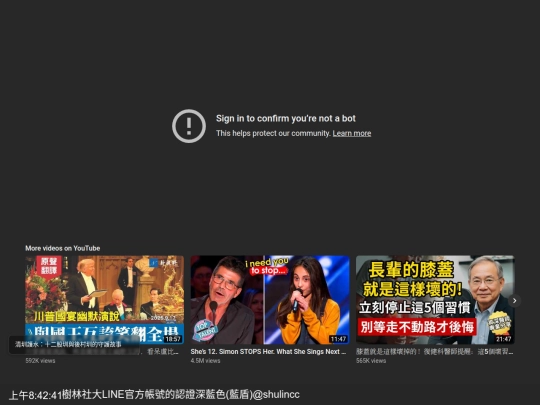Click "This helps protect our community" text
Image resolution: width=540 pixels, height=405 pixels.
(273, 133)
